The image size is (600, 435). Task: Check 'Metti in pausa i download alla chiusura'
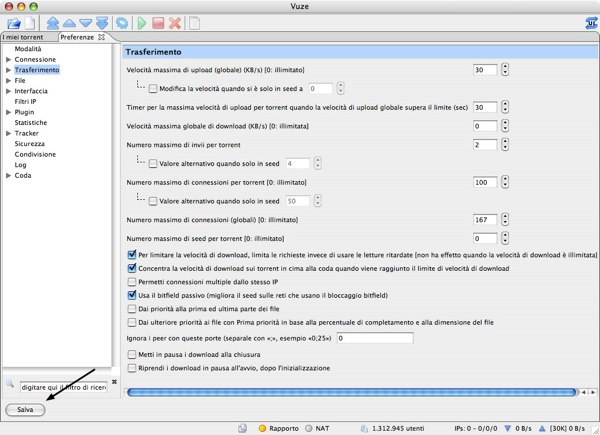132,355
